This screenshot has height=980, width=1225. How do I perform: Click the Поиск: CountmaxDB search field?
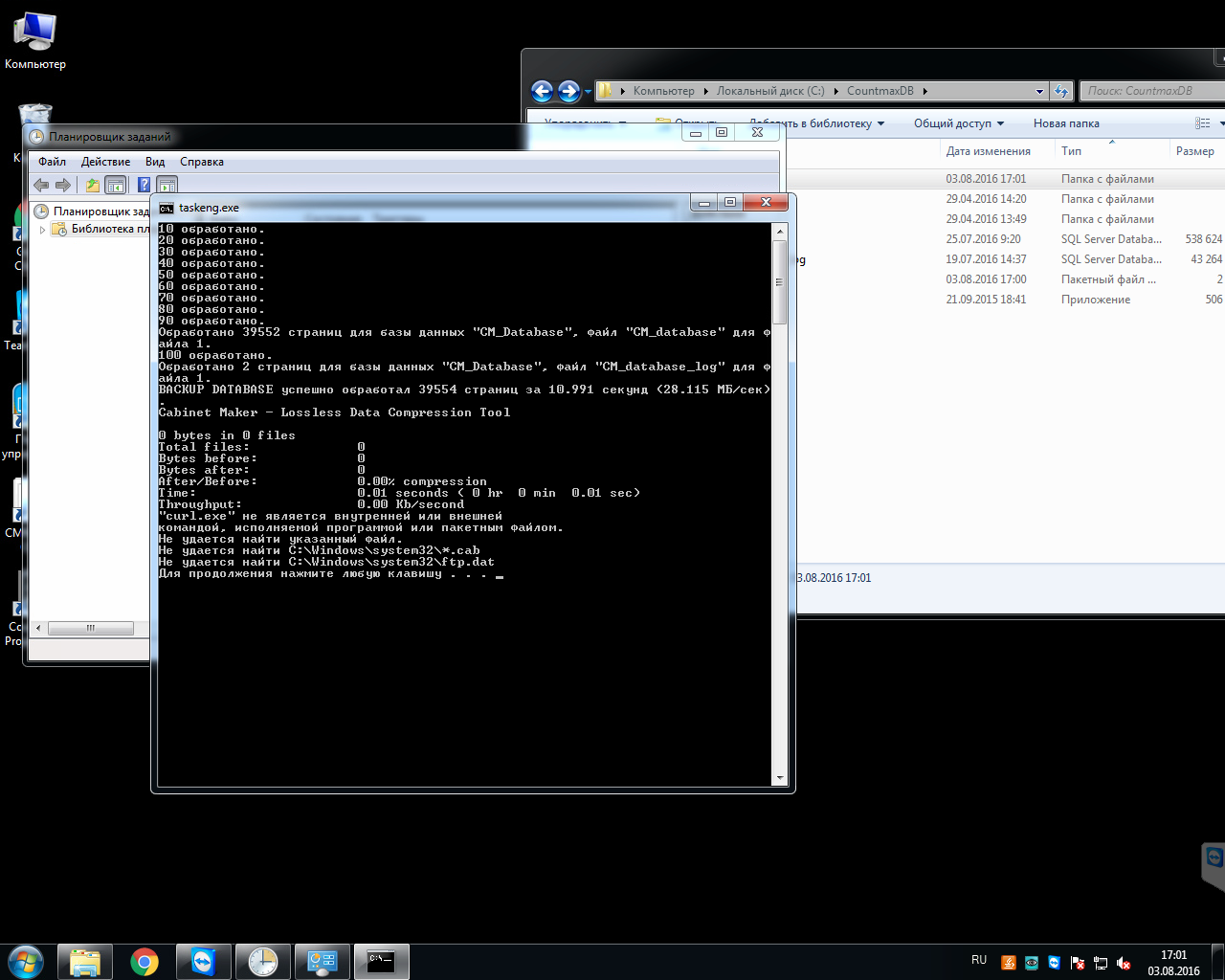point(1152,91)
